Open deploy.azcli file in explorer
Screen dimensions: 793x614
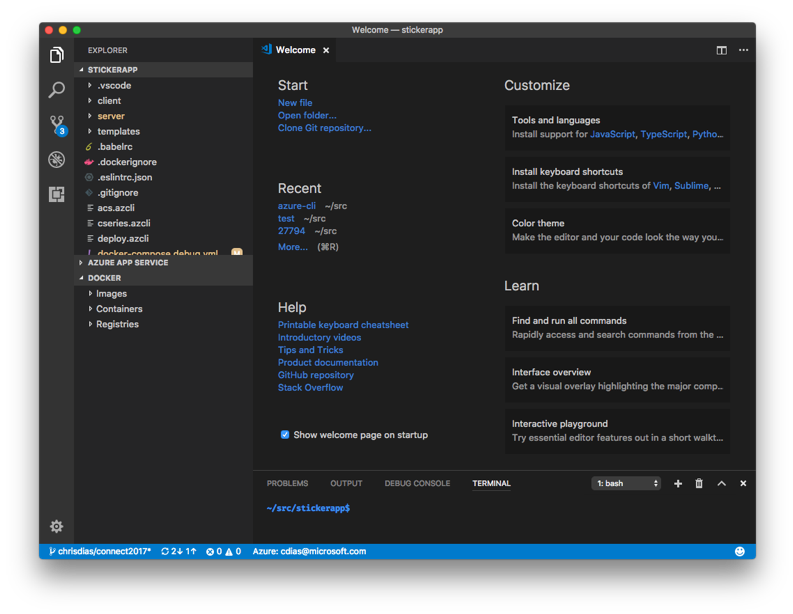123,239
